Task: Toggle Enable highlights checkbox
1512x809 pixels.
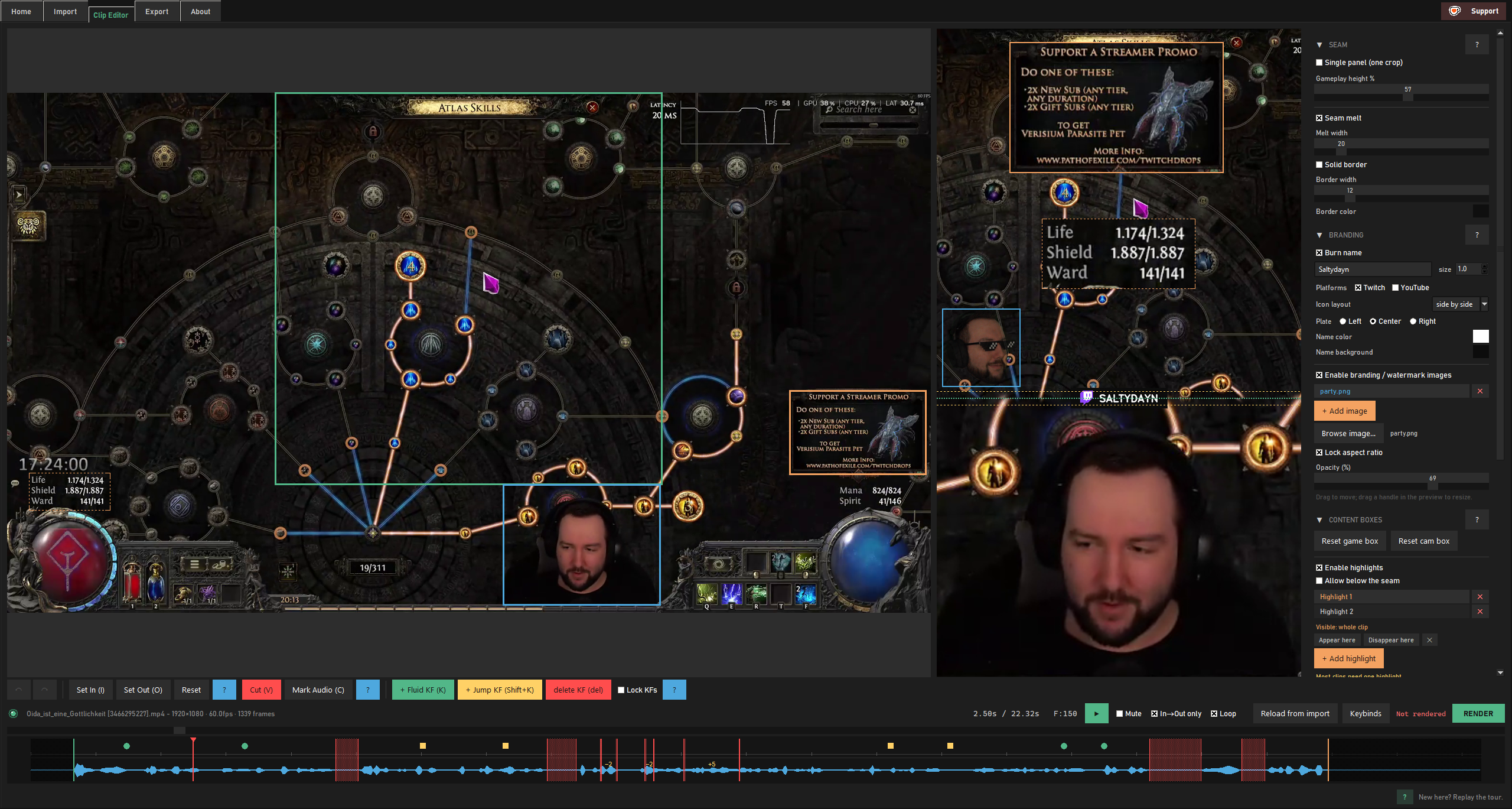Action: 1319,568
